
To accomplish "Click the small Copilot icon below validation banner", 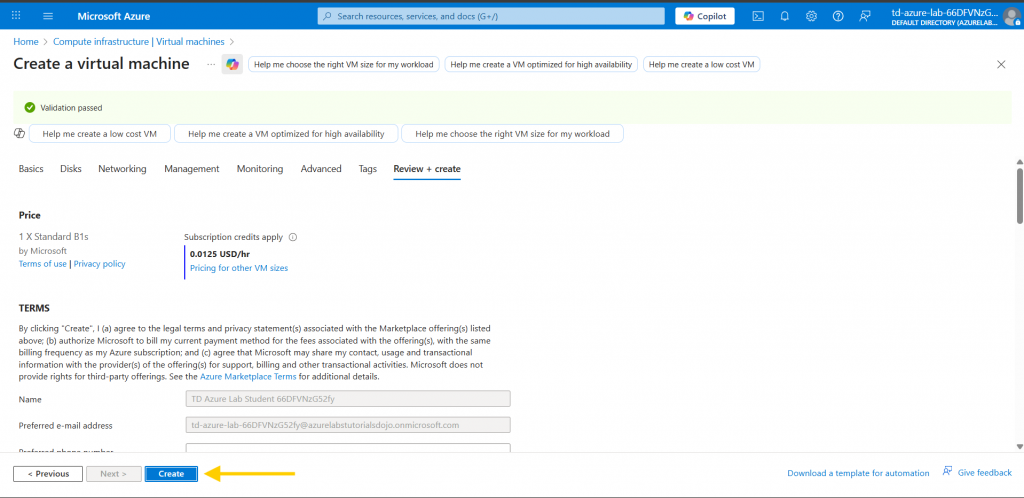I will [20, 133].
